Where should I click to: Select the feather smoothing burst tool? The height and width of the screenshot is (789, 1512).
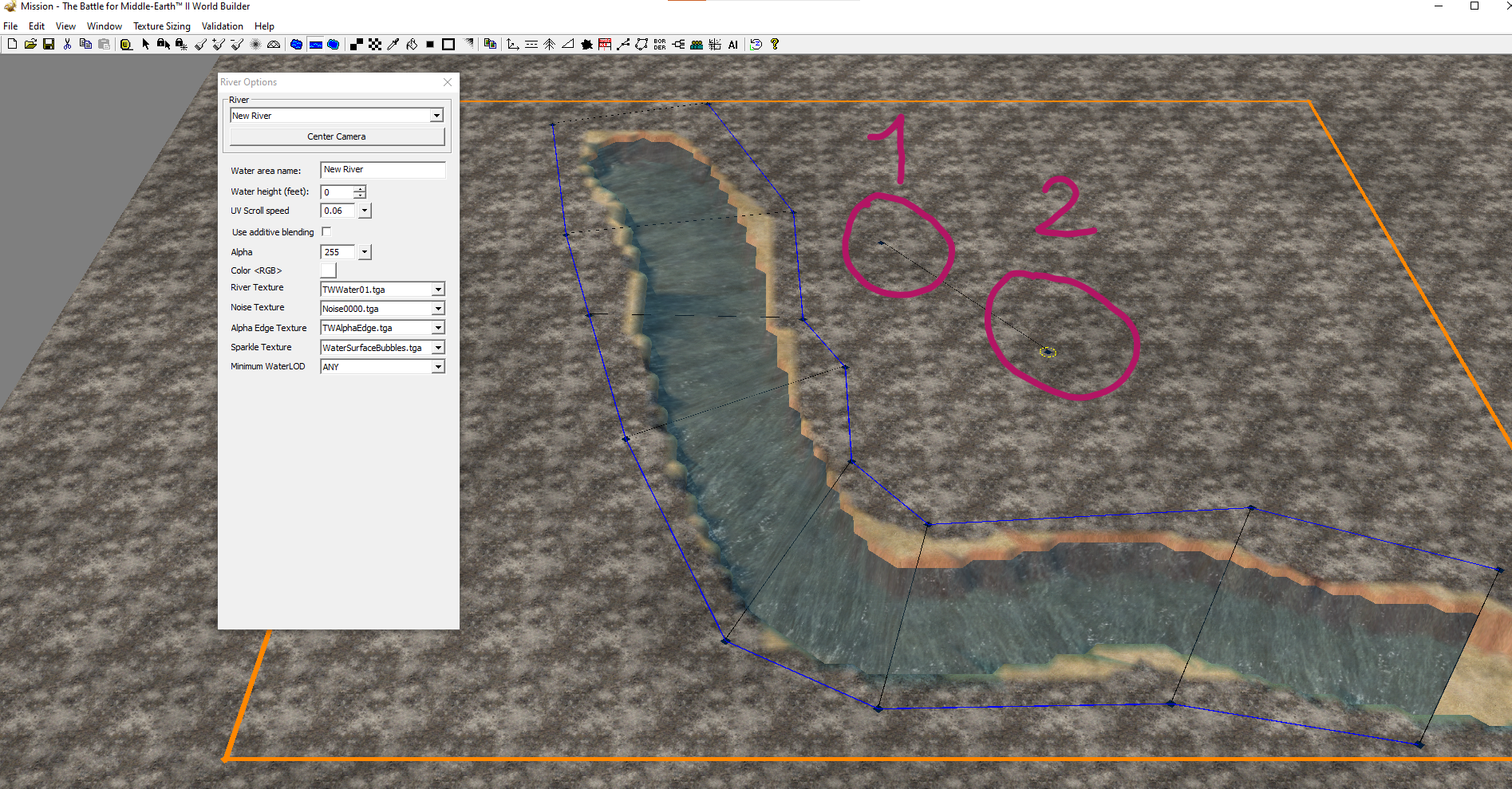[255, 45]
